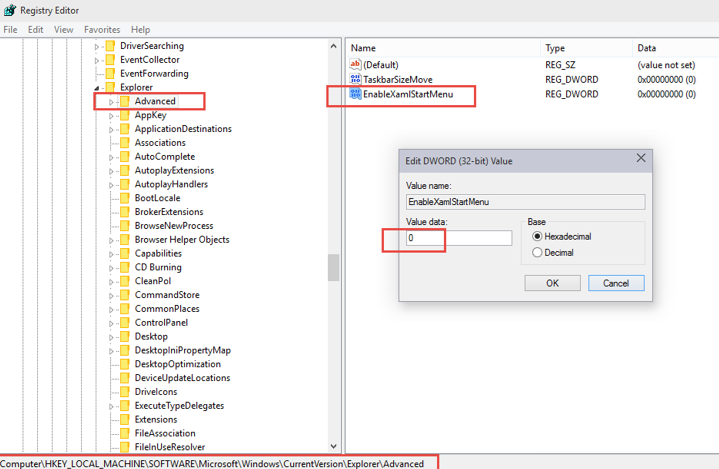Click the Desktop folder icon
Viewport: 719px width, 469px height.
125,337
